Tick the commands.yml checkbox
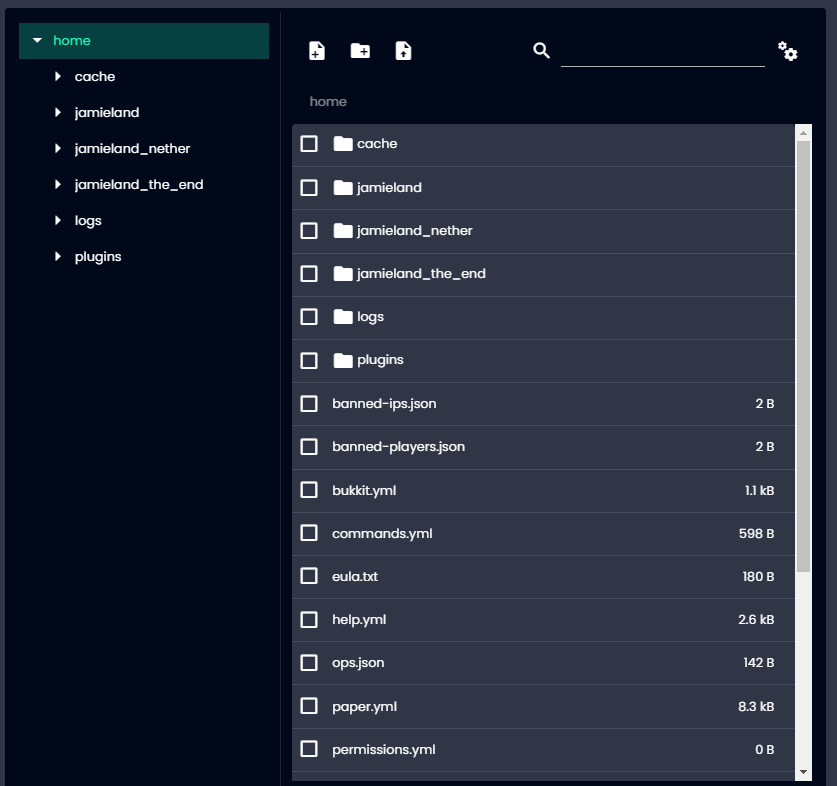Screen dimensions: 837x786 (309, 533)
